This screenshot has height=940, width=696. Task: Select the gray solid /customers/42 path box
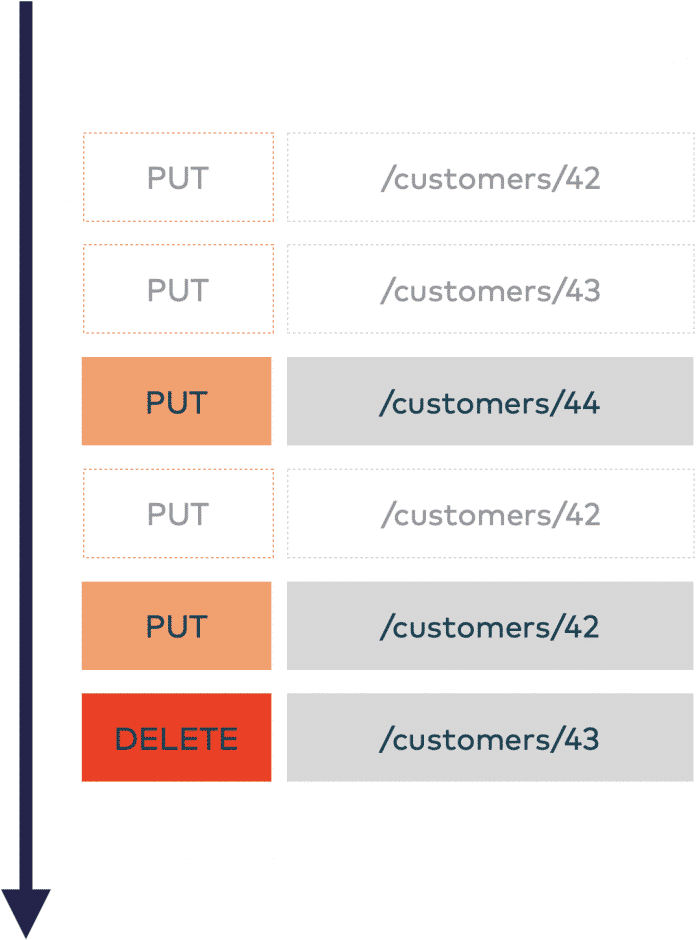pos(490,625)
